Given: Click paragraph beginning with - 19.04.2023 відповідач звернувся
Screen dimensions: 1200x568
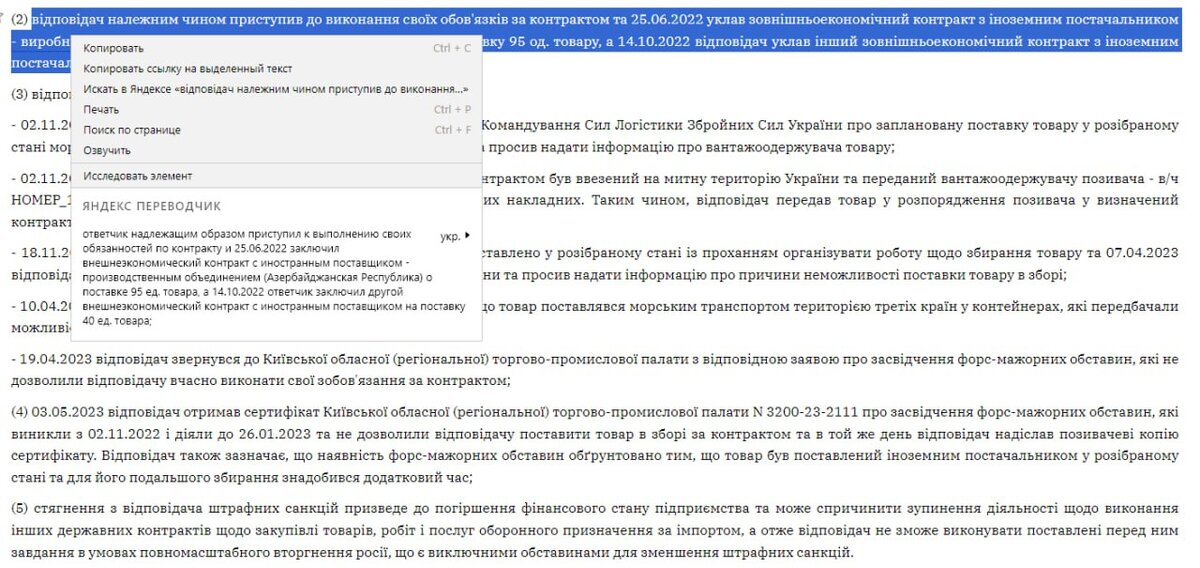Looking at the screenshot, I should 595,368.
